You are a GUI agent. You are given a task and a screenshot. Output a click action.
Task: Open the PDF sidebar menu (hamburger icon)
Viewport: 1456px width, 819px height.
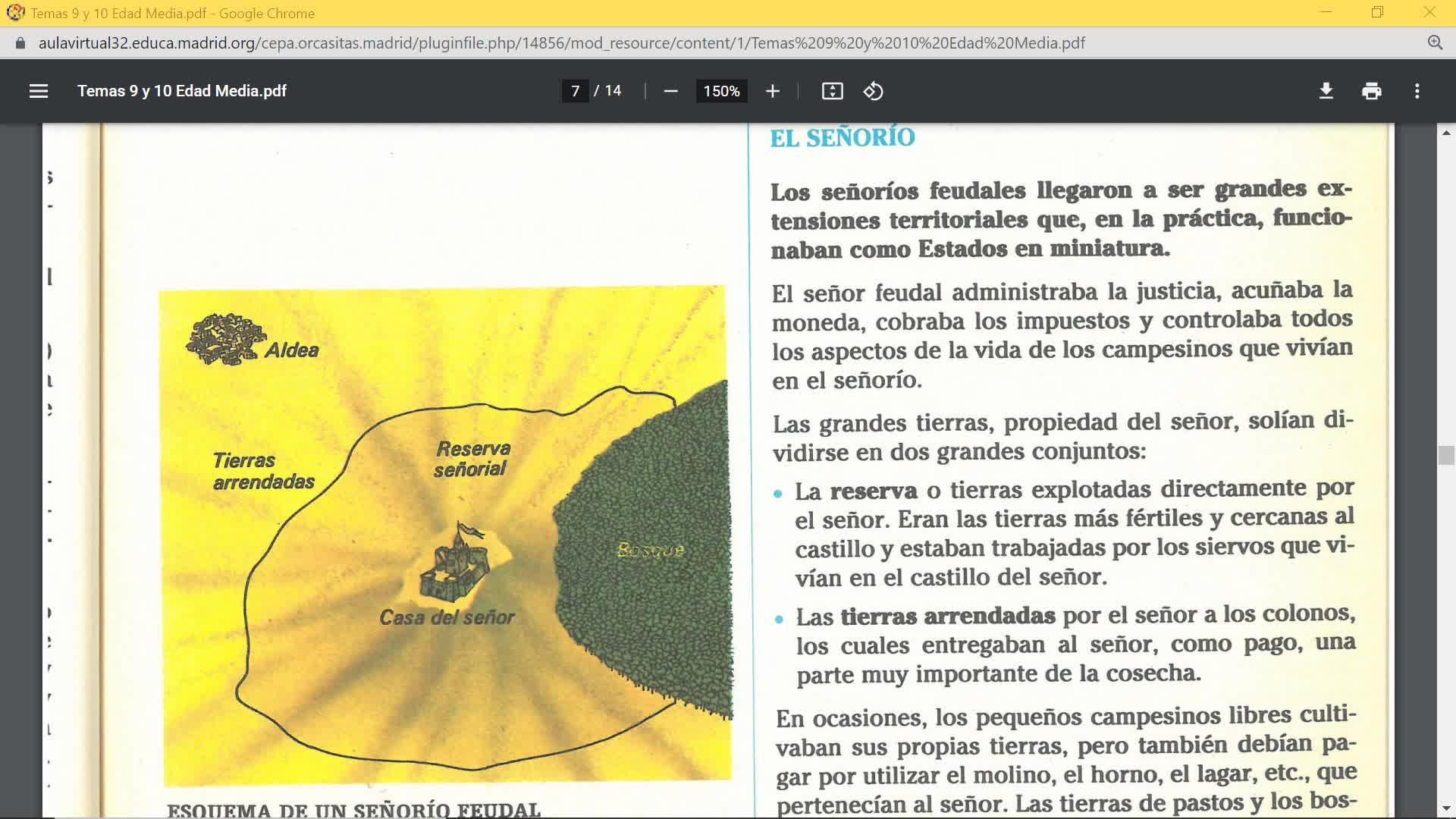tap(39, 91)
